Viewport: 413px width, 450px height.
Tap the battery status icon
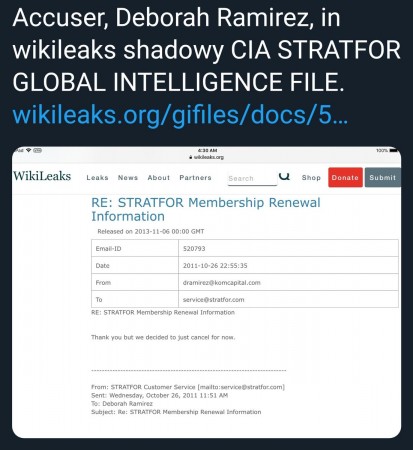pos(394,150)
